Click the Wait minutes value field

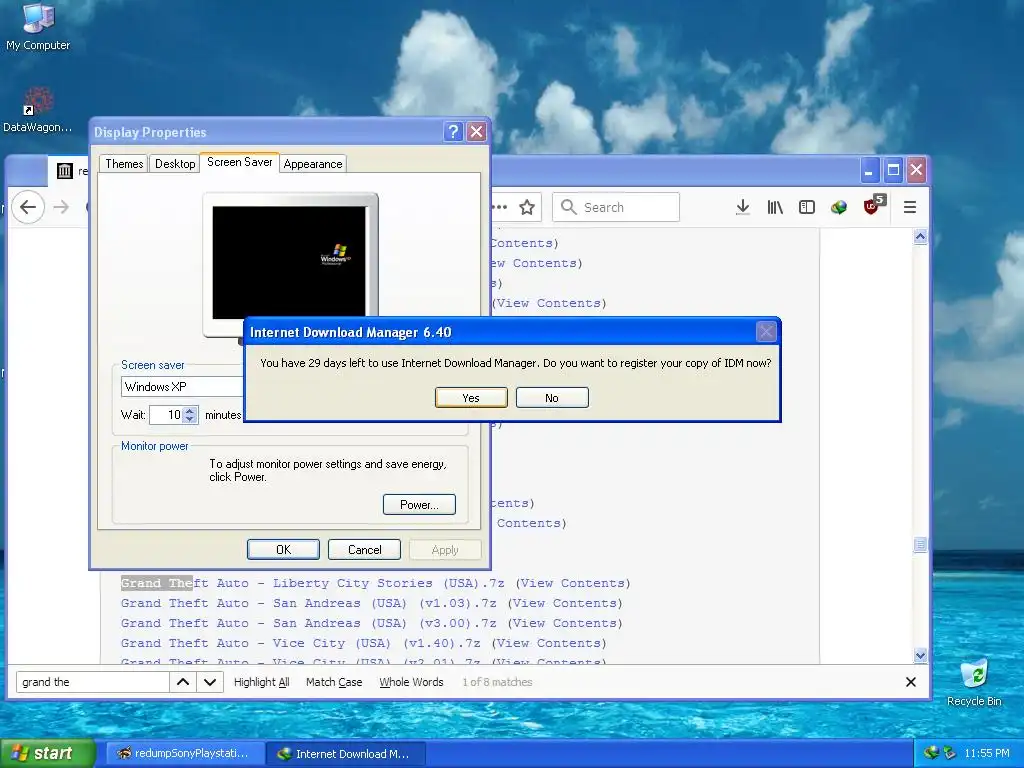(167, 415)
